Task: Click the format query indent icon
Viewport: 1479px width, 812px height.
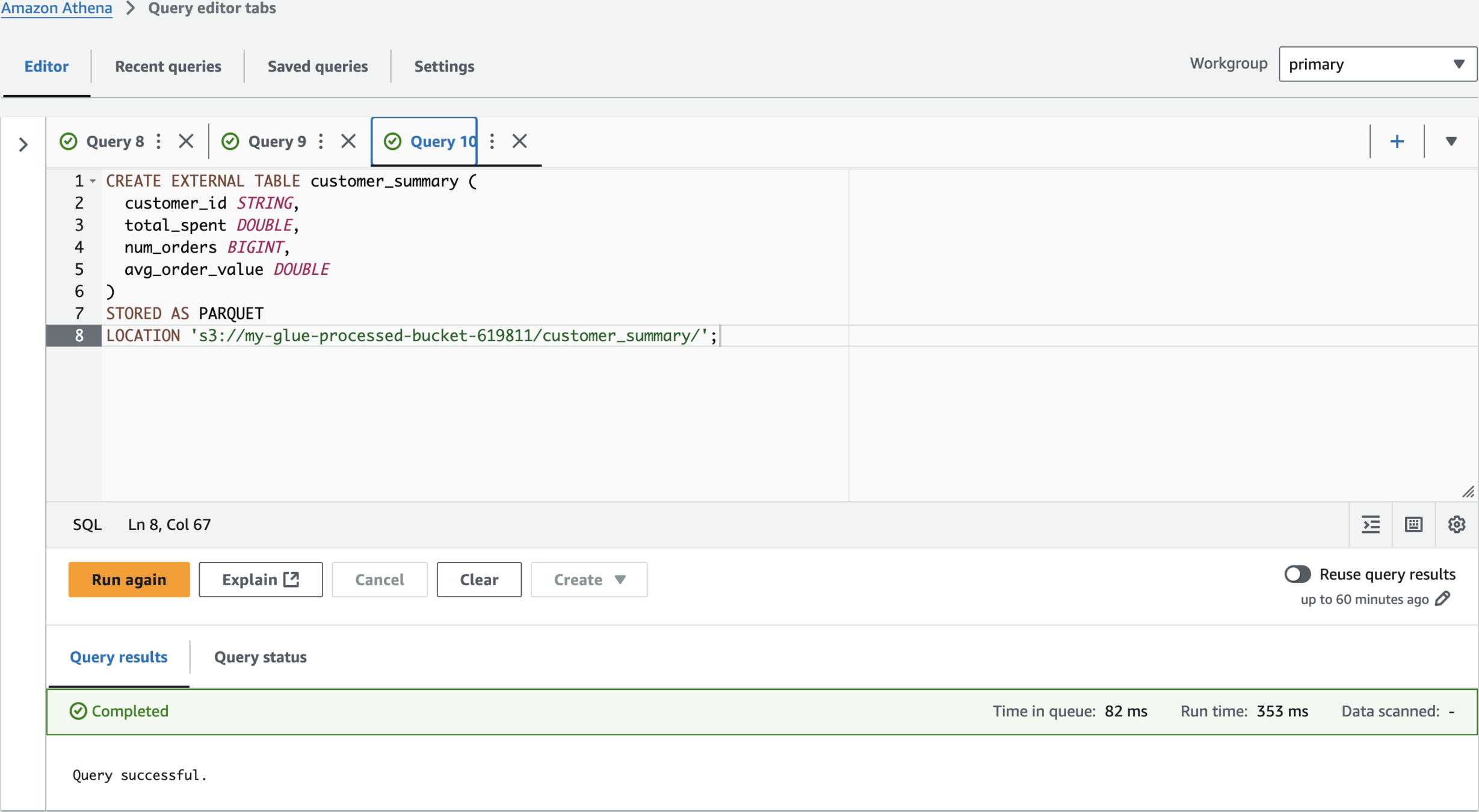Action: [x=1371, y=524]
